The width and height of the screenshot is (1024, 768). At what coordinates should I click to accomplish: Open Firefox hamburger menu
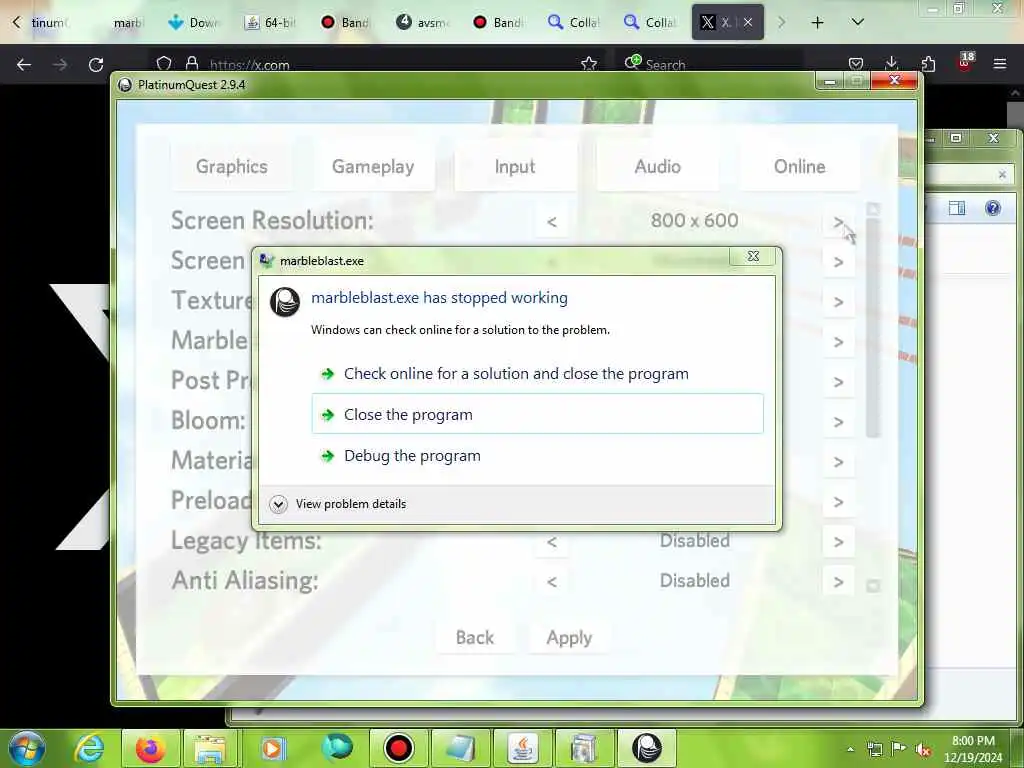pos(999,64)
